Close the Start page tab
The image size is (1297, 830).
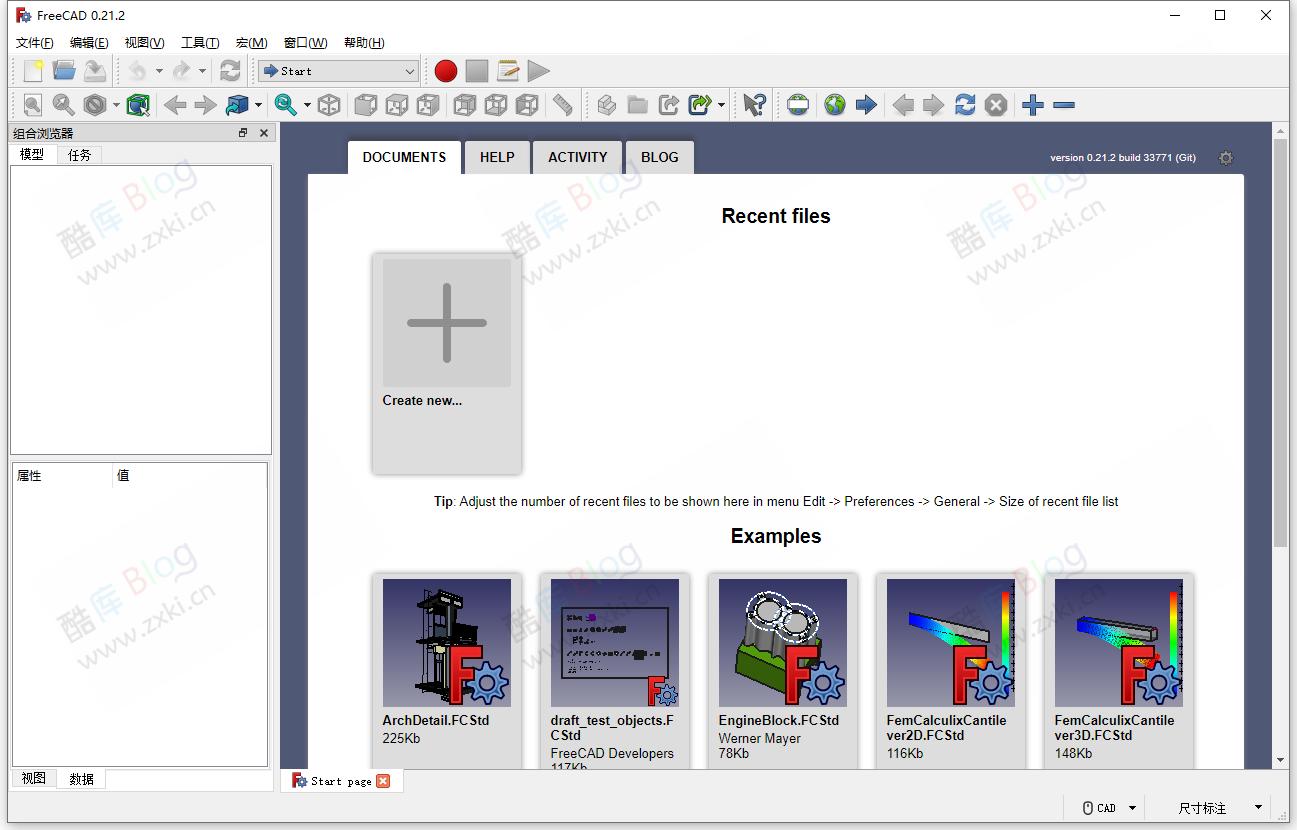(x=383, y=781)
